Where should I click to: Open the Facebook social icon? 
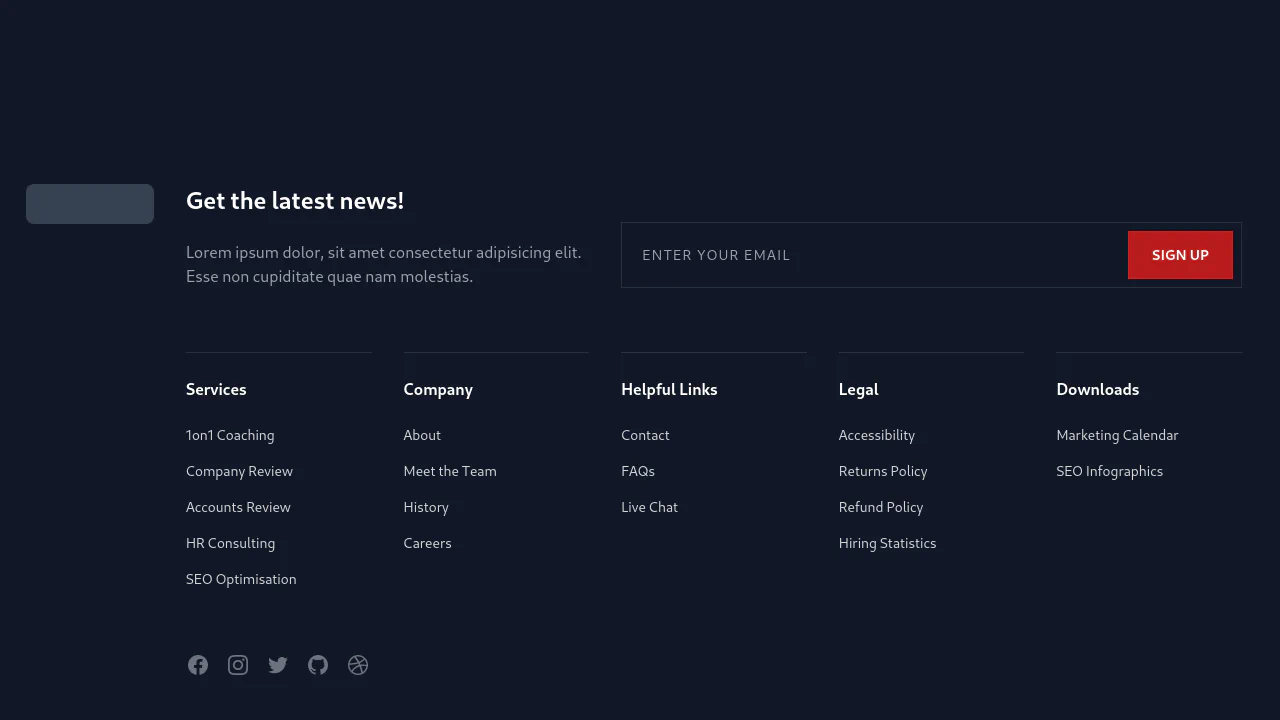coord(198,665)
